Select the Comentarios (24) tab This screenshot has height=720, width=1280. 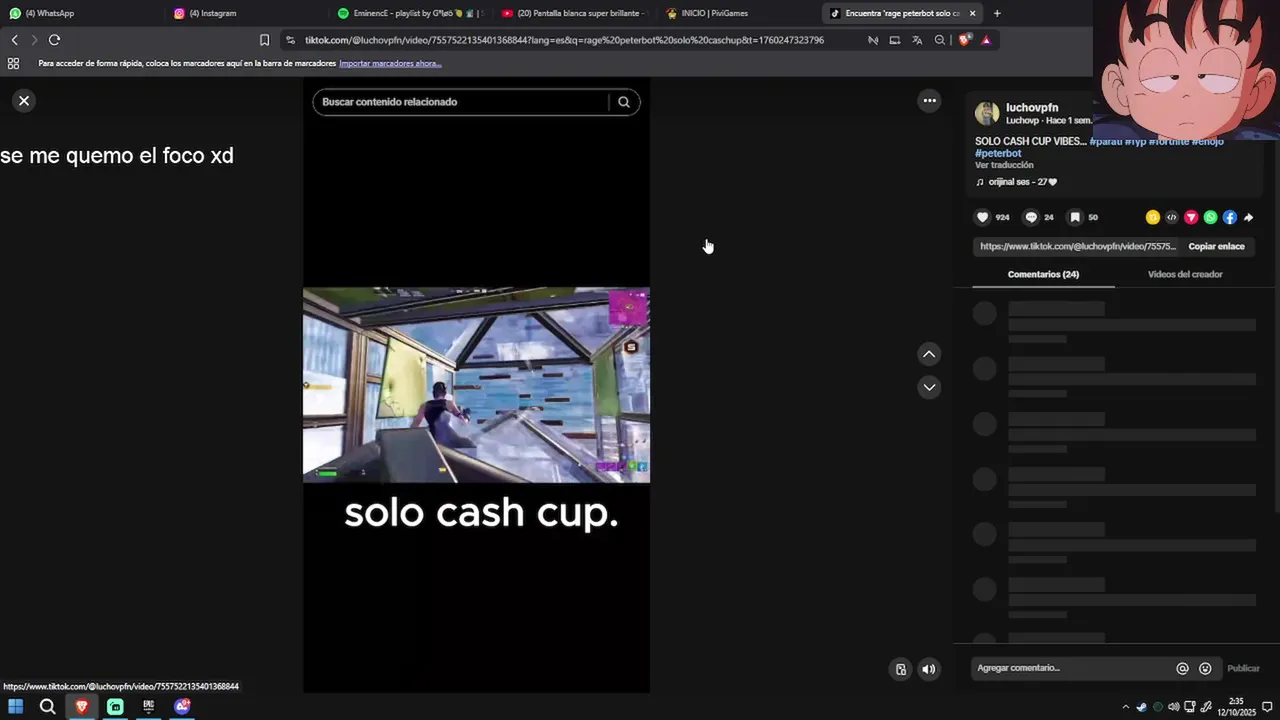(x=1043, y=274)
